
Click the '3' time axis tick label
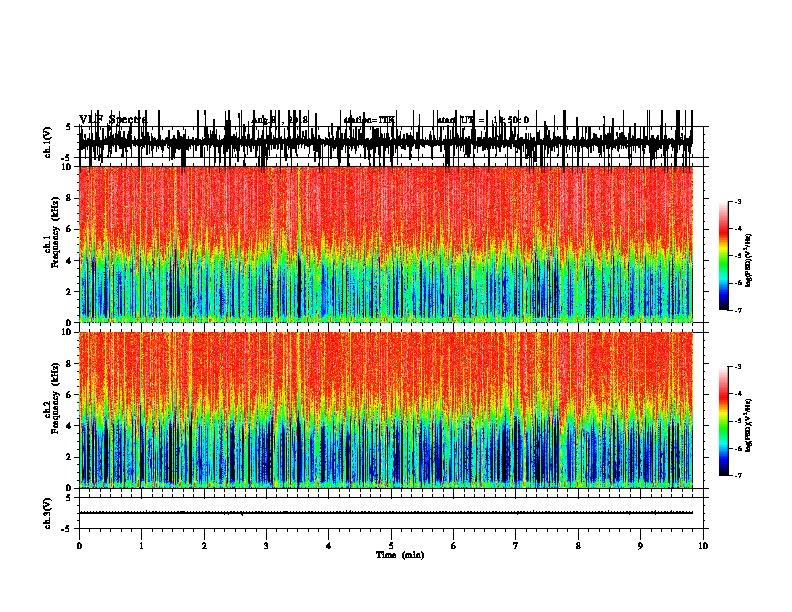tap(266, 546)
